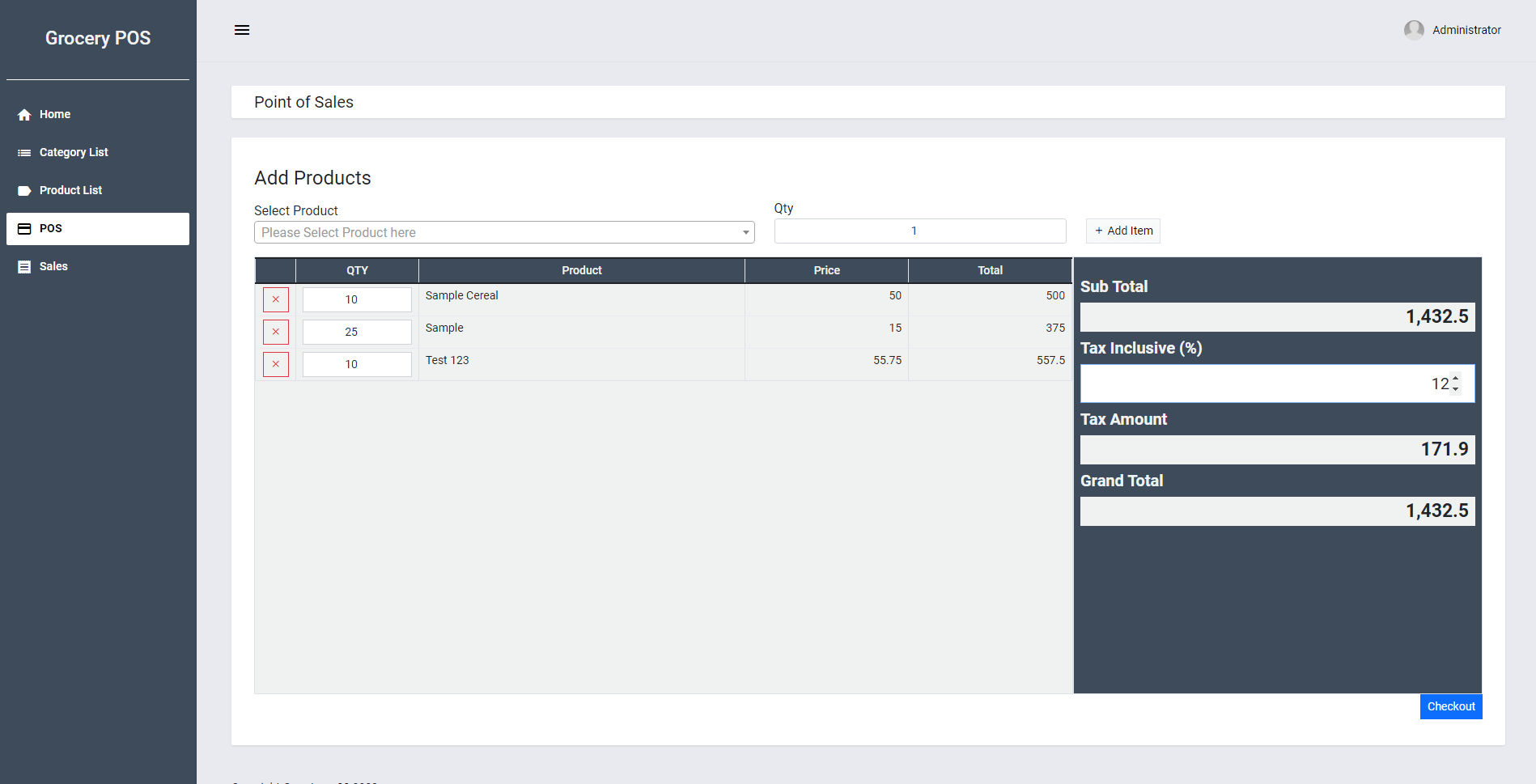Select the Home icon in the sidebar
The height and width of the screenshot is (784, 1536).
click(23, 114)
